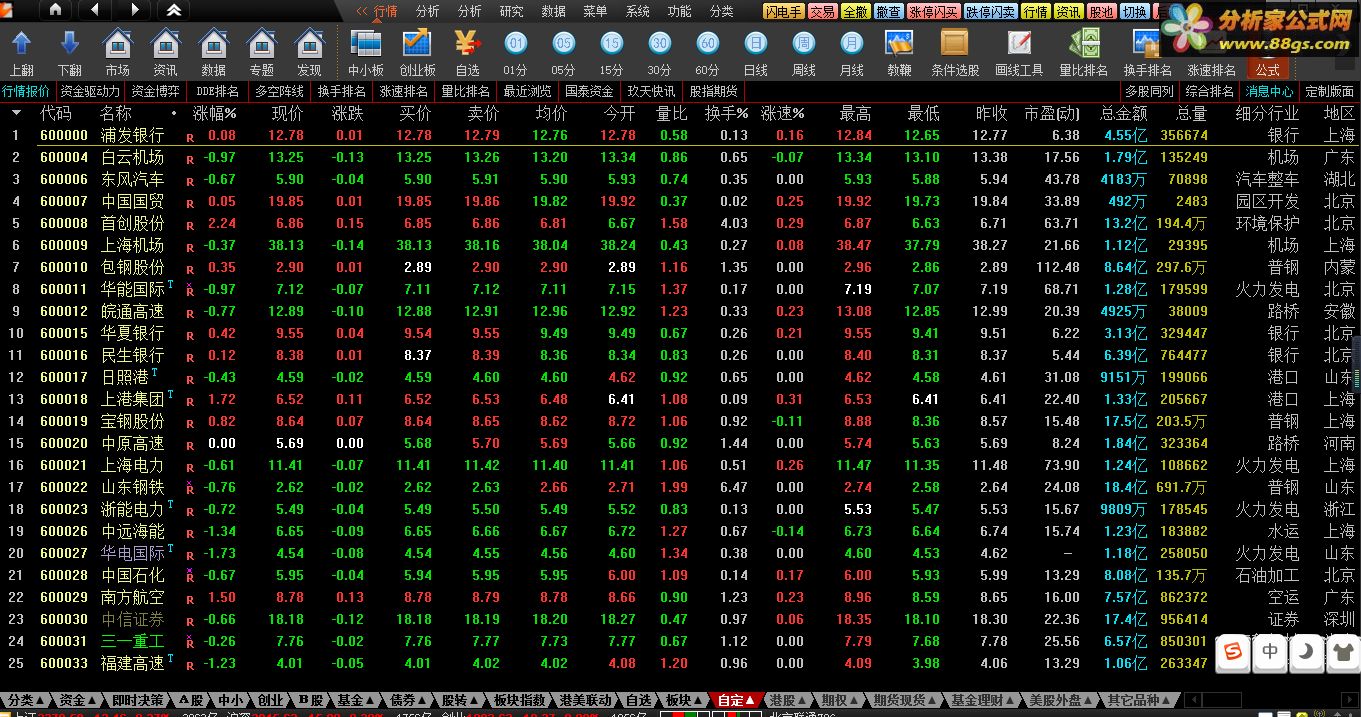Switch to the 30分 minute chart

point(659,44)
